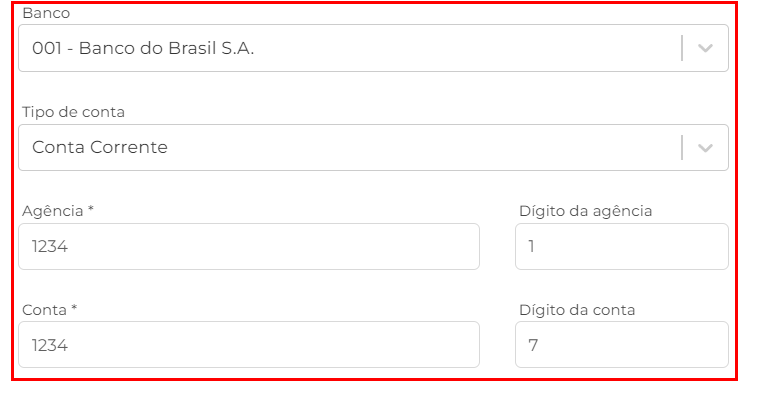Screen dimensions: 763x394
Task: Click the Banco field label
Action: click(x=46, y=13)
